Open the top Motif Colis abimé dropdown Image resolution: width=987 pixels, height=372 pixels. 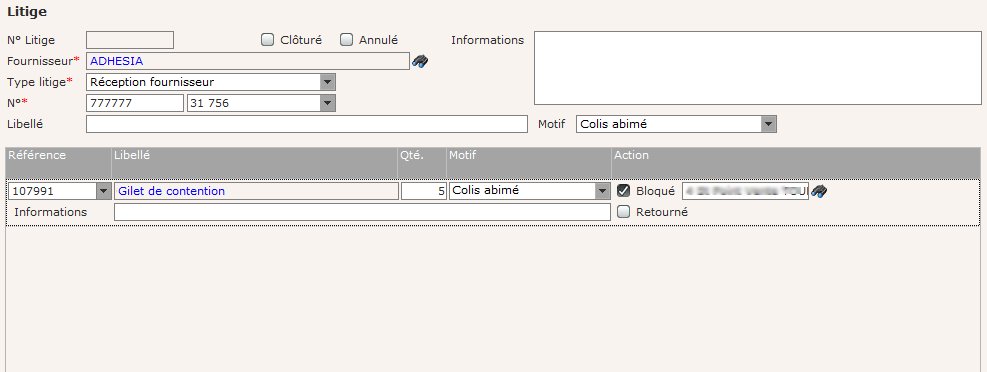pyautogui.click(x=676, y=124)
